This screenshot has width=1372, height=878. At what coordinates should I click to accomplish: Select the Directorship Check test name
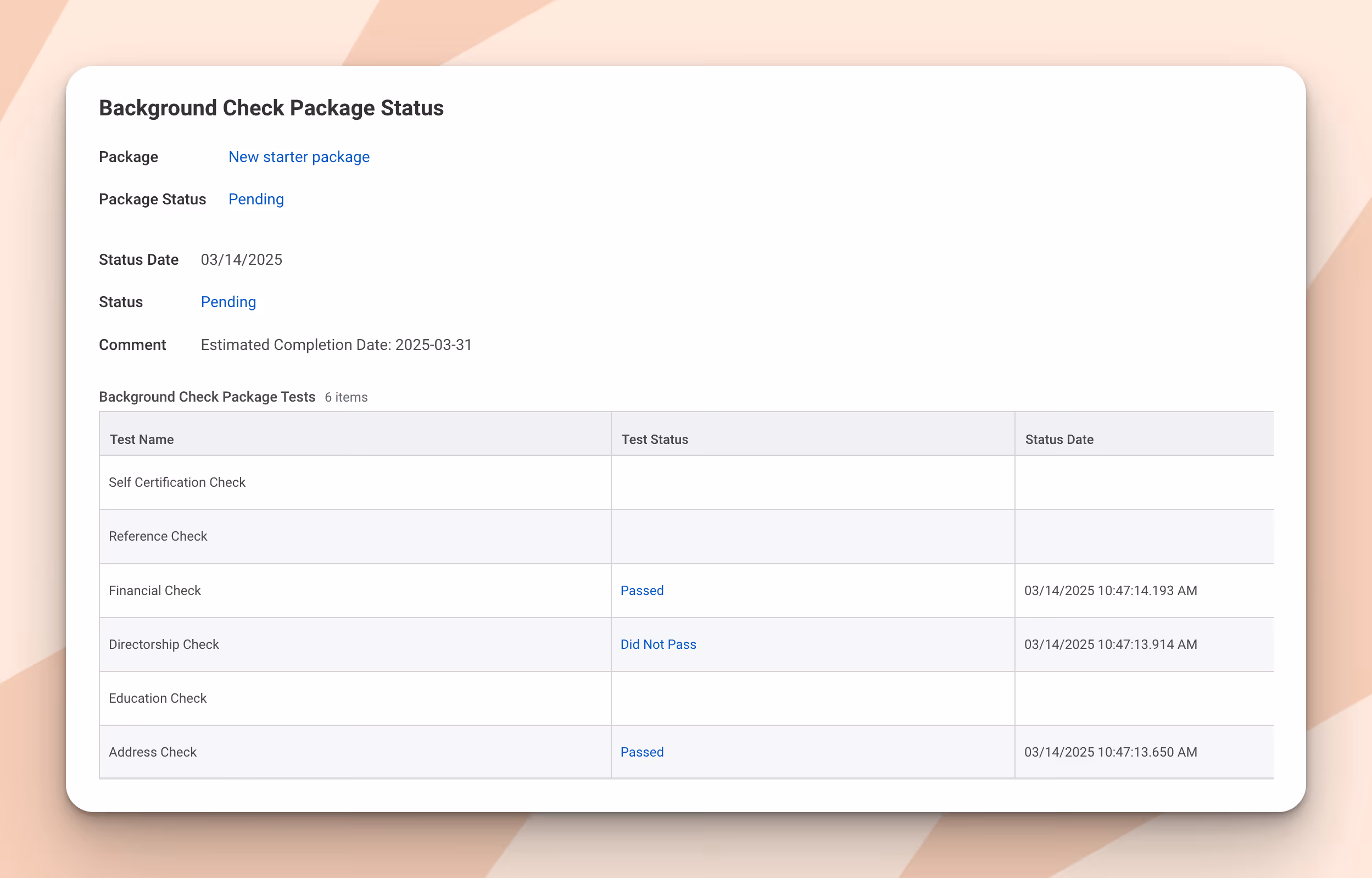pyautogui.click(x=164, y=644)
